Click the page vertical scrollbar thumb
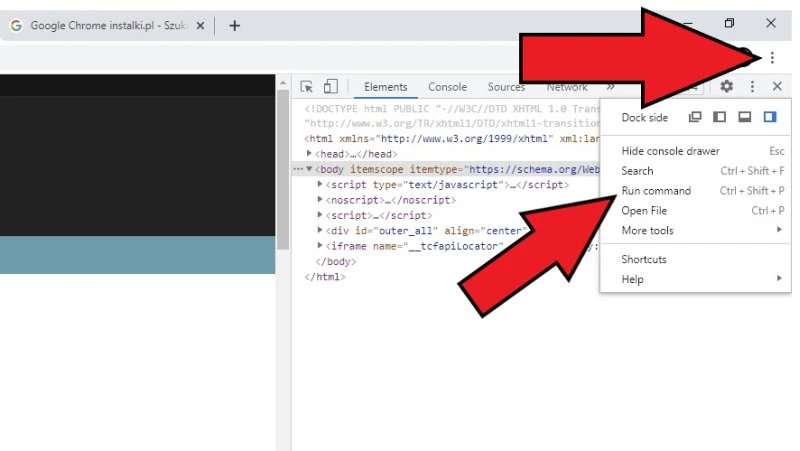Image resolution: width=800 pixels, height=451 pixels. (283, 169)
